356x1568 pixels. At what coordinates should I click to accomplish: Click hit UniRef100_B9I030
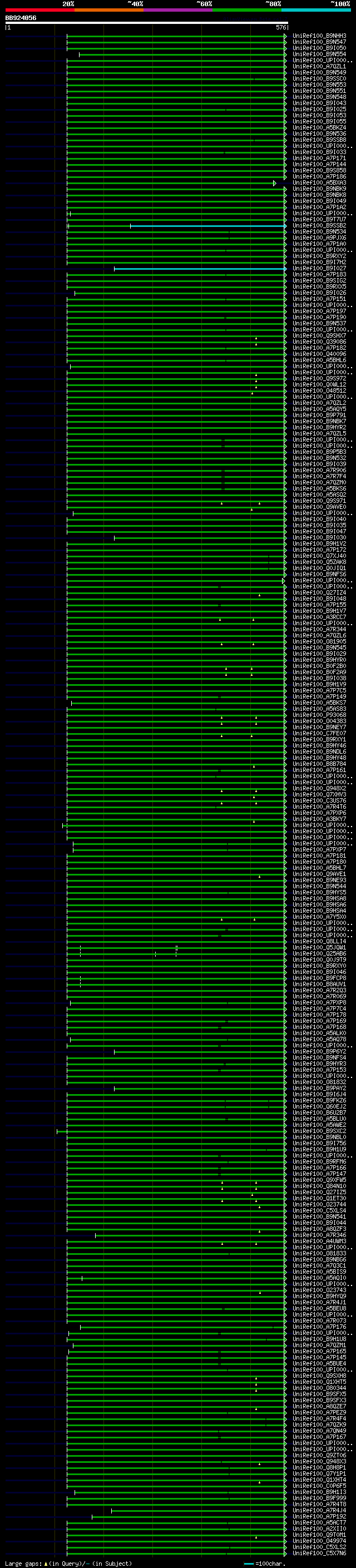pos(319,537)
